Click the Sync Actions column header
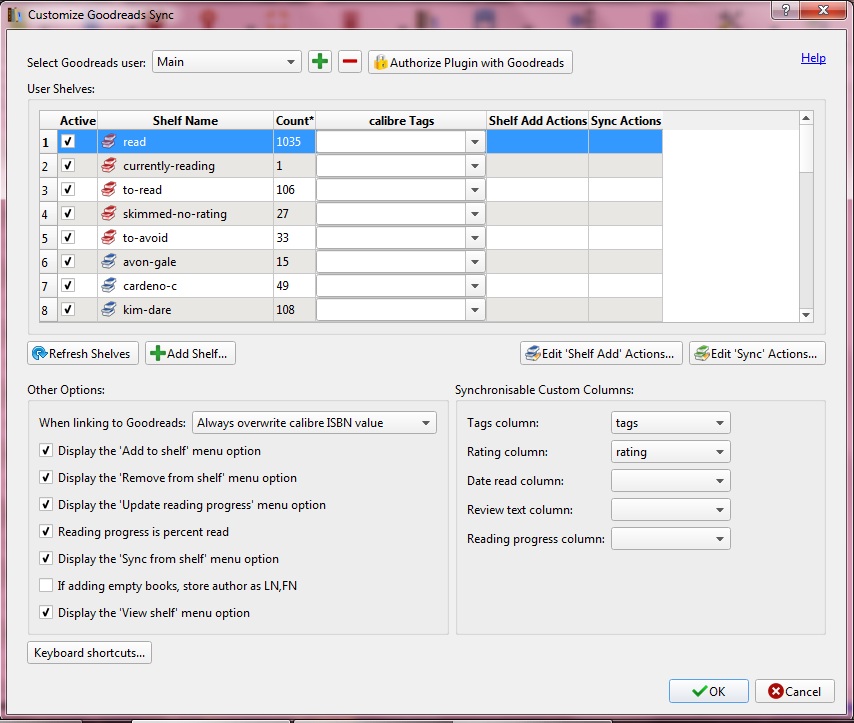 [x=626, y=120]
